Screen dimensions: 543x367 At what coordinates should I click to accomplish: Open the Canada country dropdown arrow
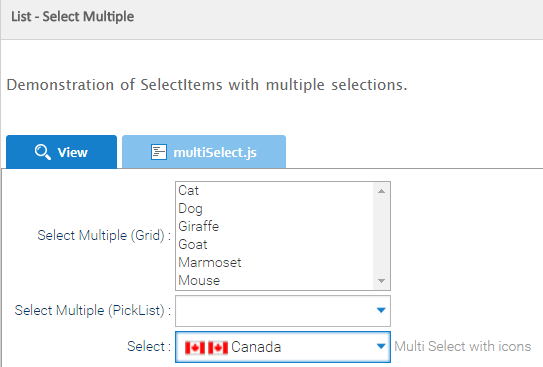coord(381,346)
